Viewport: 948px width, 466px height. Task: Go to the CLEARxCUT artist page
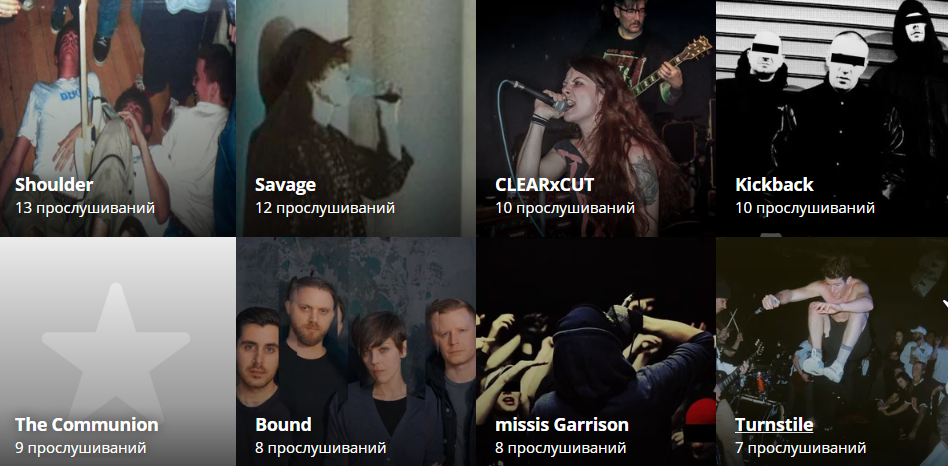click(x=545, y=184)
